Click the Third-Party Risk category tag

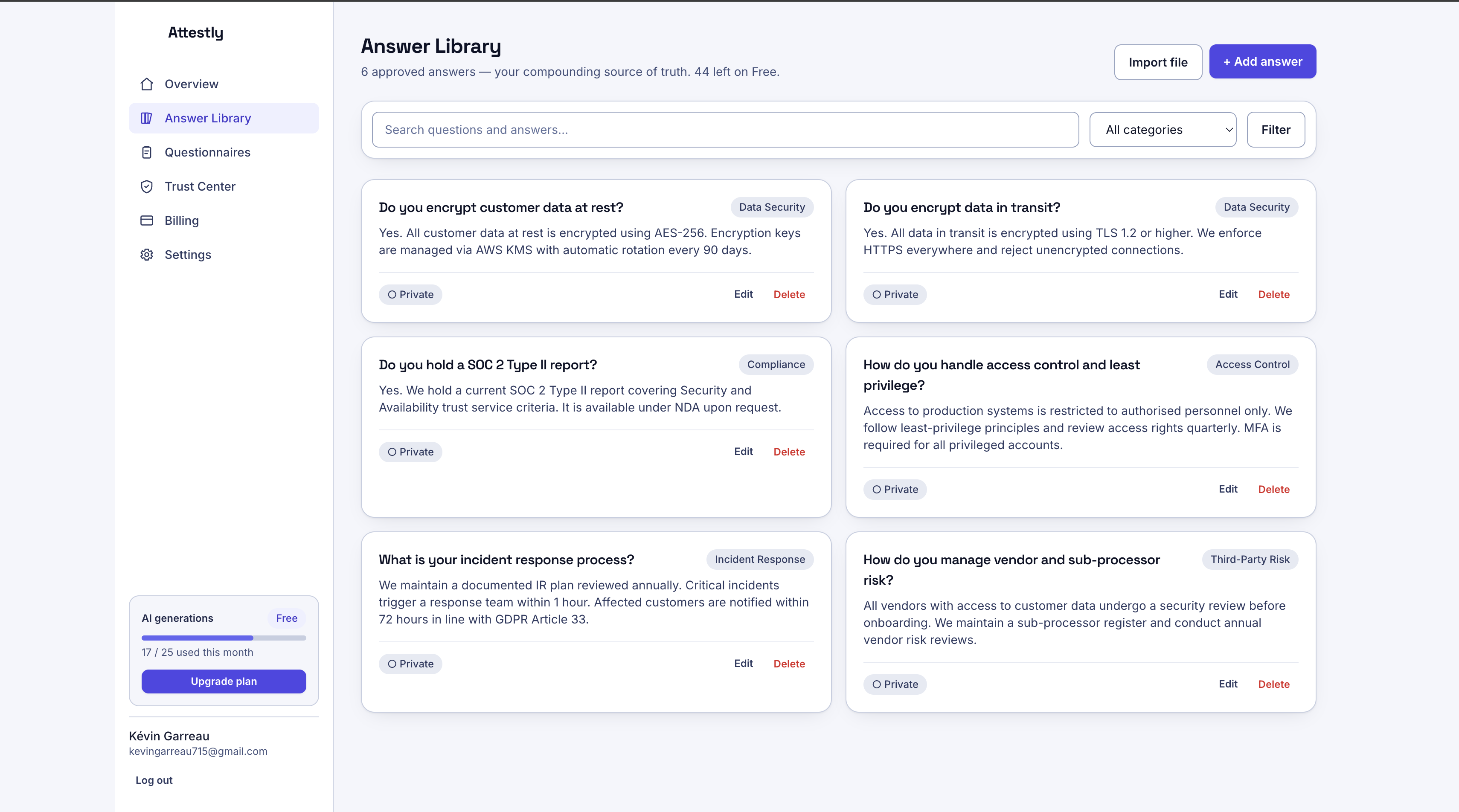coord(1250,560)
